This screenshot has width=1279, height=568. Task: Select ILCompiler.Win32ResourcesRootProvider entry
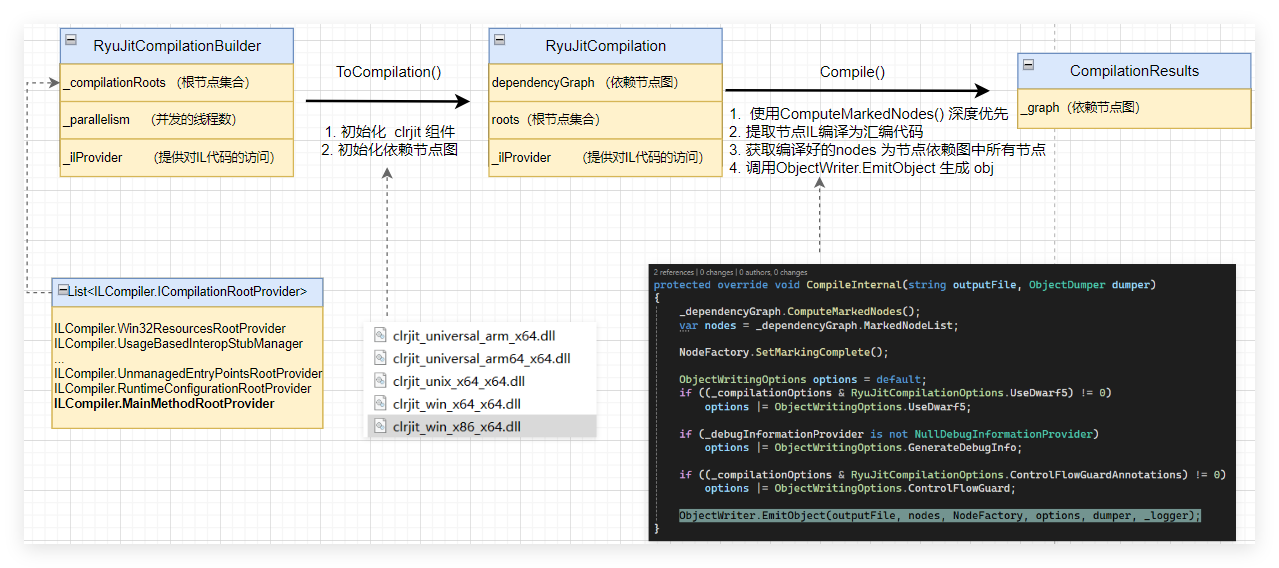[x=170, y=329]
